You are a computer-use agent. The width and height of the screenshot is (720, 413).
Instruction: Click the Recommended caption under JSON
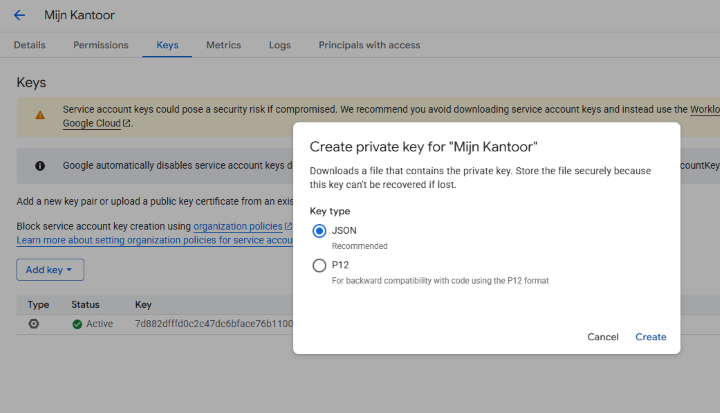[x=360, y=246]
